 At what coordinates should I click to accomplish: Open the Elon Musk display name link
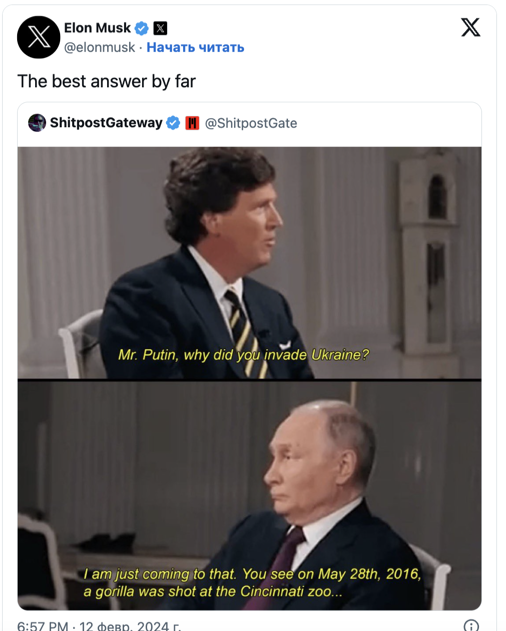point(97,28)
